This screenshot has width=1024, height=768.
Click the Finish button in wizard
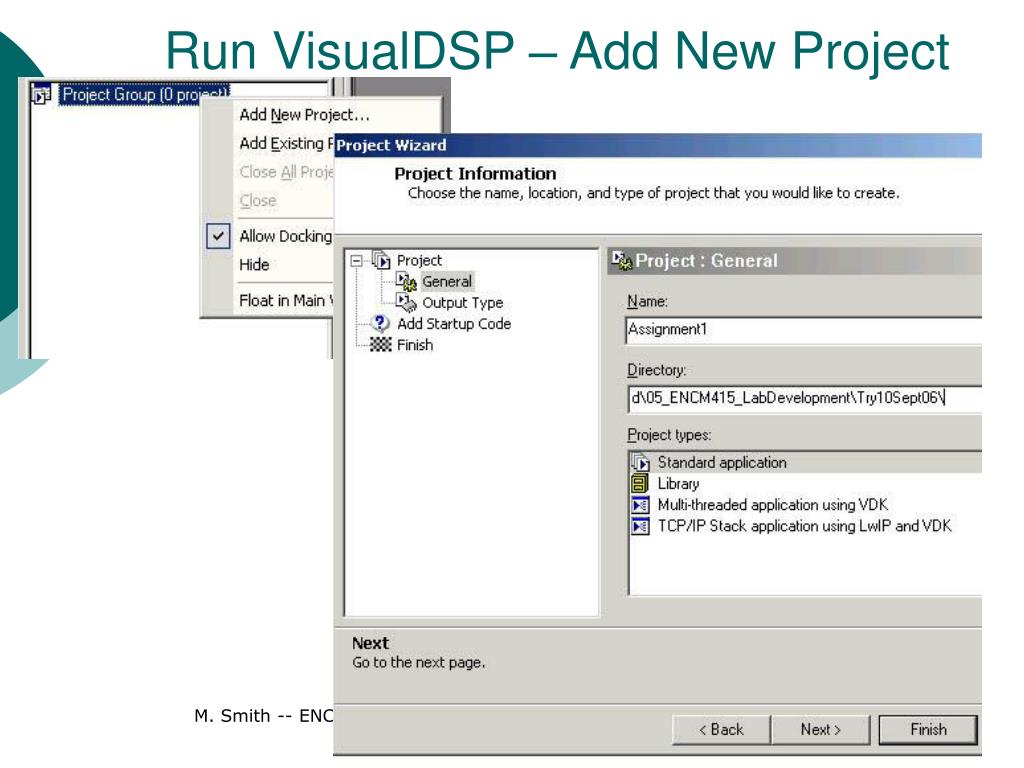coord(928,729)
